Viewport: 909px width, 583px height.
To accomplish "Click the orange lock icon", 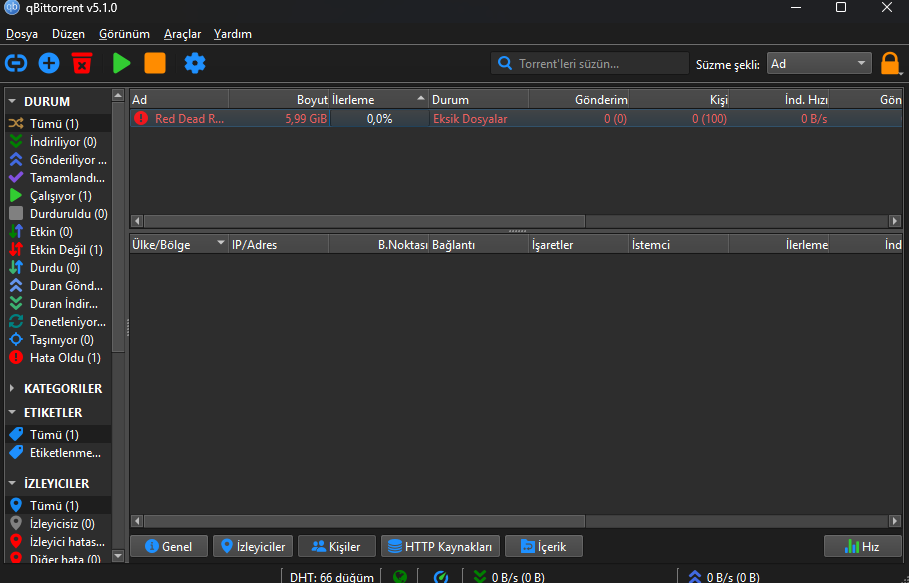I will coord(890,64).
